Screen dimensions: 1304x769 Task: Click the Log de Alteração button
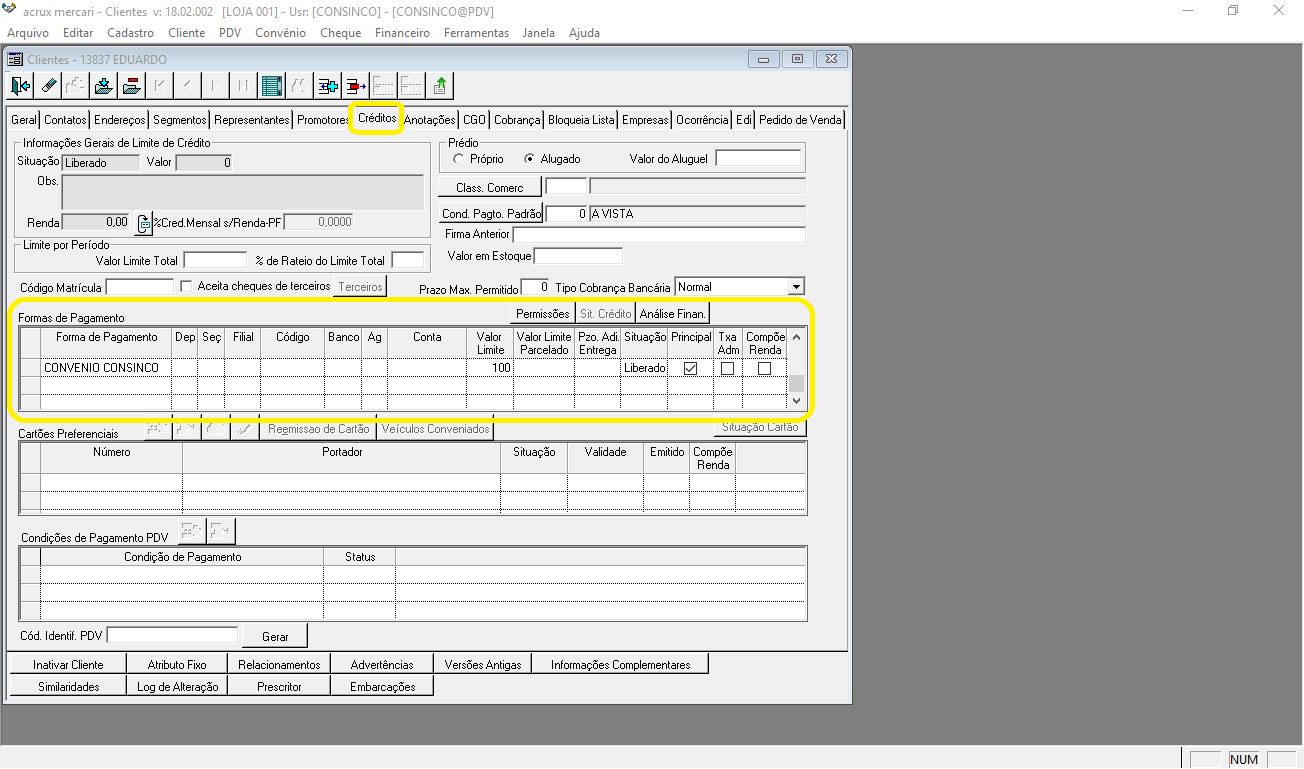(x=178, y=687)
